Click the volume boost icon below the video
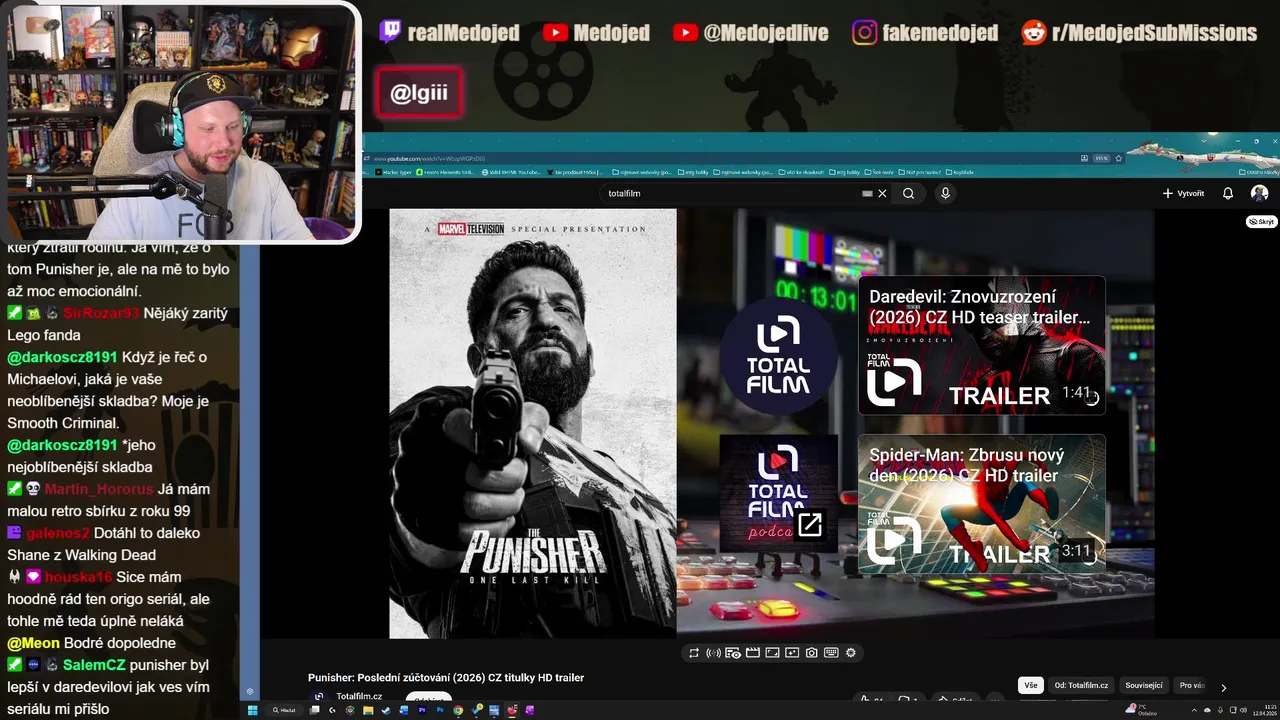1280x720 pixels. coord(713,653)
